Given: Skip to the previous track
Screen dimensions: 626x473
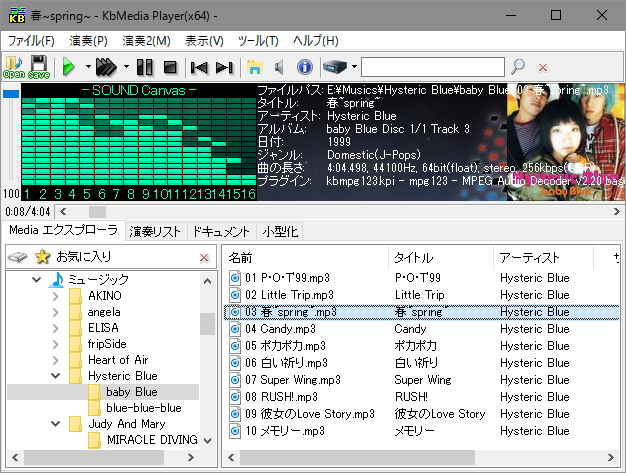Looking at the screenshot, I should pyautogui.click(x=199, y=67).
